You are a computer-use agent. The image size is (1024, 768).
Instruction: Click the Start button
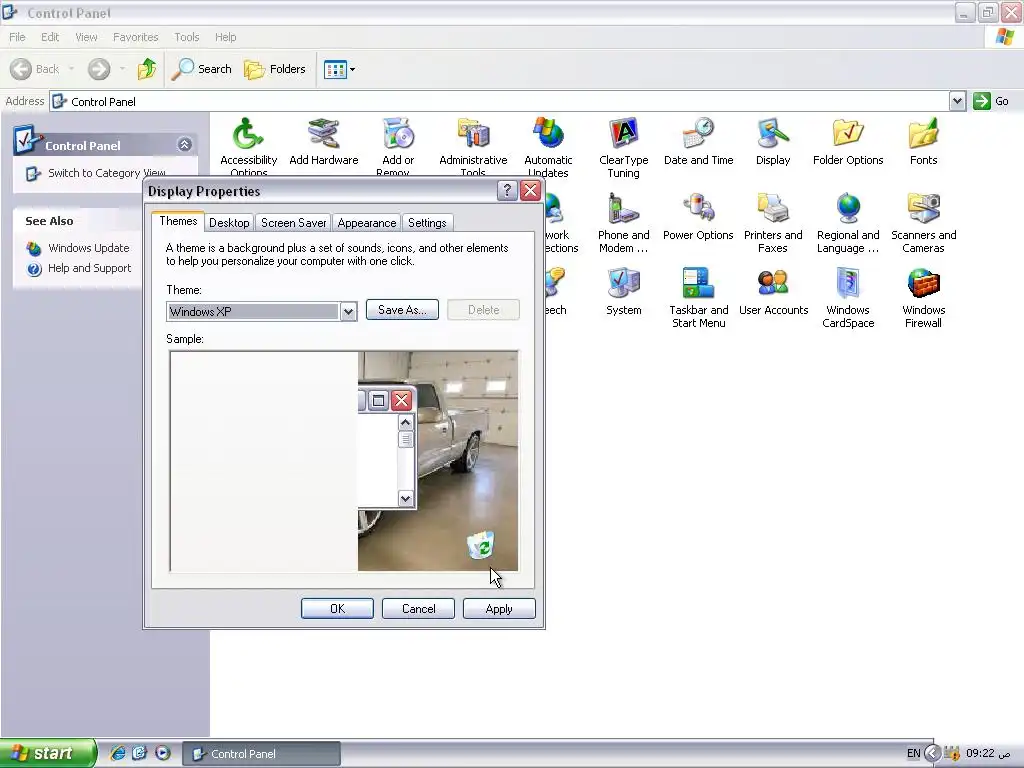tap(47, 753)
